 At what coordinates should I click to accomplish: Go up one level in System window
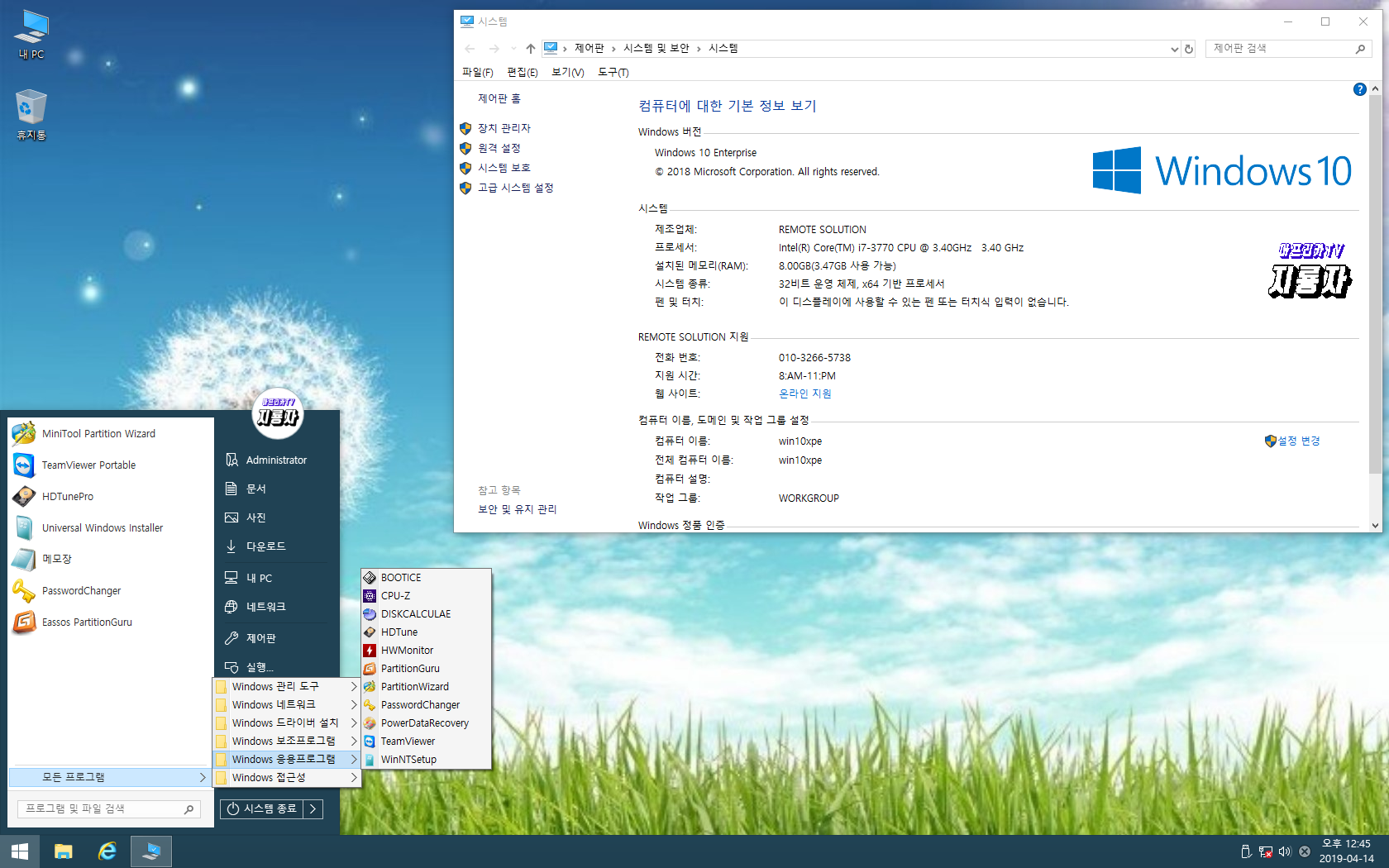click(x=531, y=49)
